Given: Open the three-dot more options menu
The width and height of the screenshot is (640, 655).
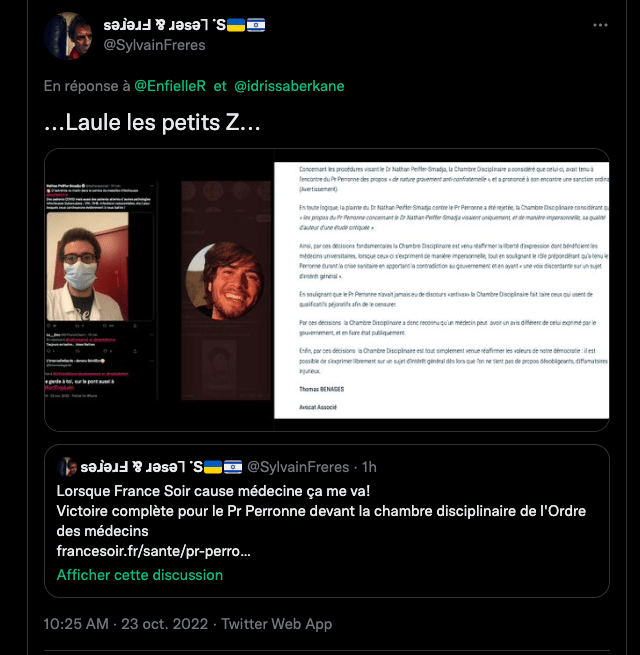Looking at the screenshot, I should [600, 25].
